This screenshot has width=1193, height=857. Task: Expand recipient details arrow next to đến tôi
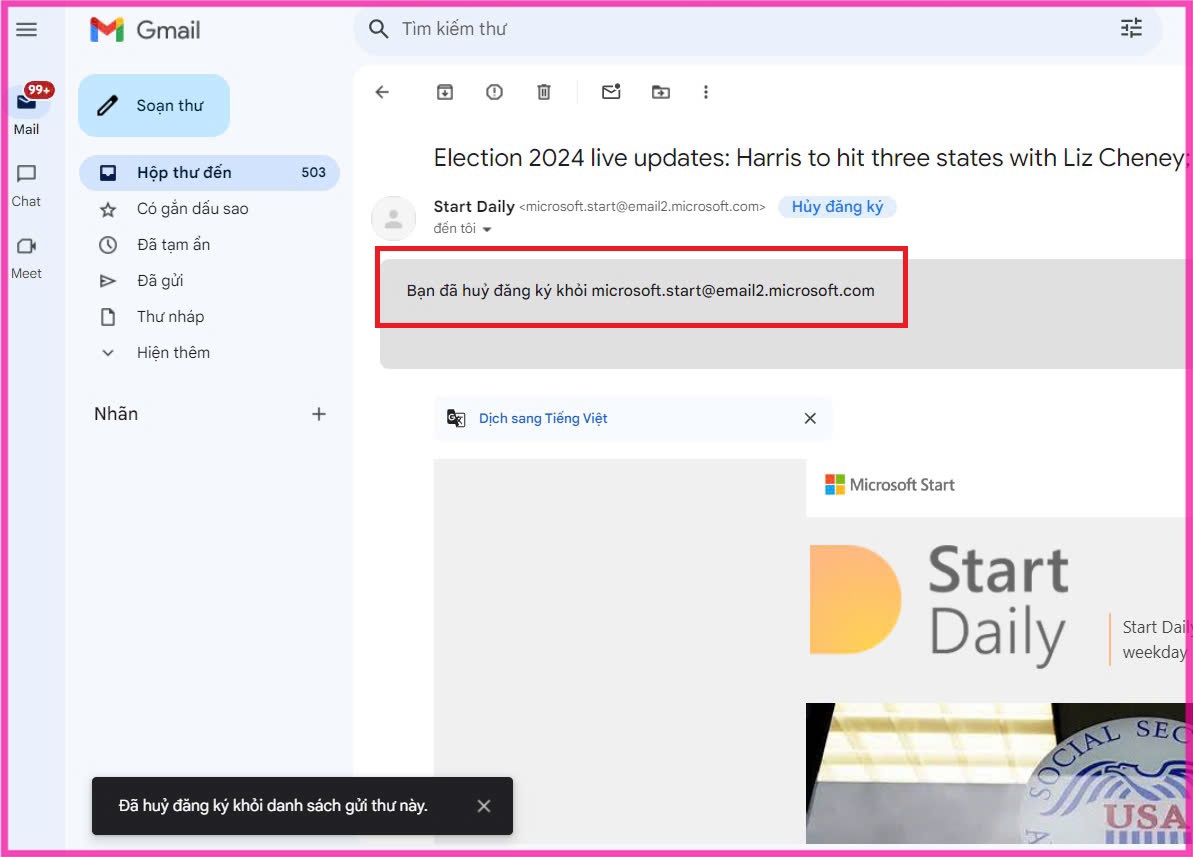click(487, 229)
